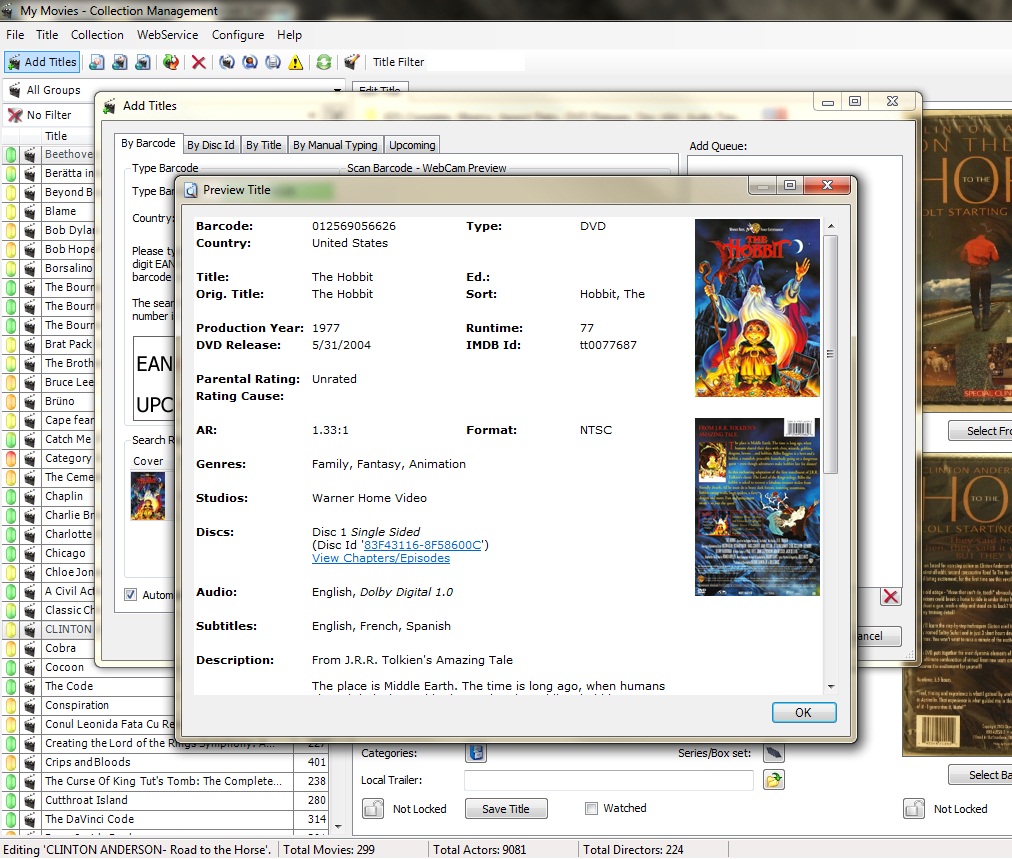Image resolution: width=1012 pixels, height=859 pixels.
Task: Click the Add Titles toolbar button
Action: [42, 61]
